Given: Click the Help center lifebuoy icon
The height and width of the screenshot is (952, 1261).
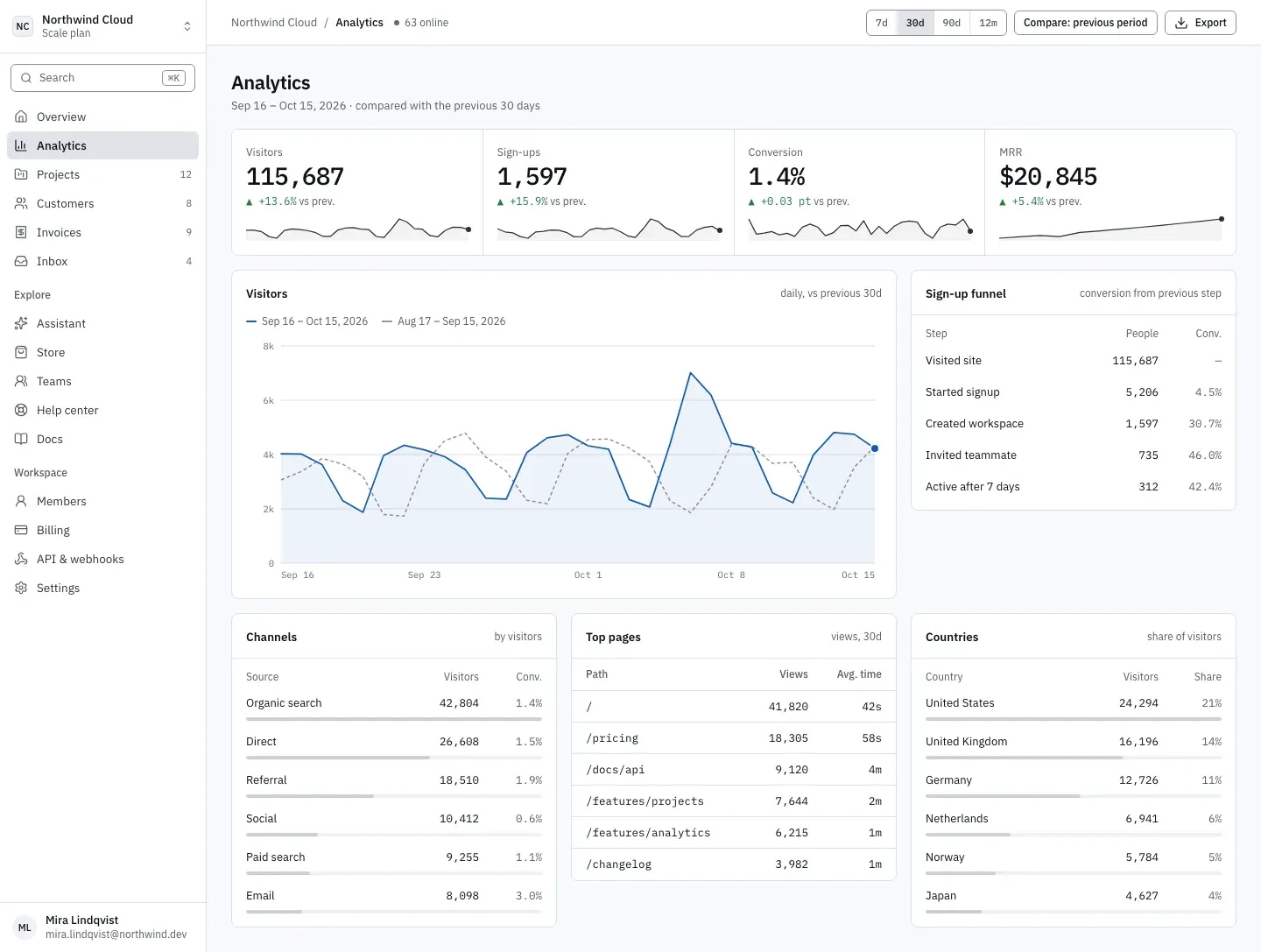Looking at the screenshot, I should (x=21, y=410).
